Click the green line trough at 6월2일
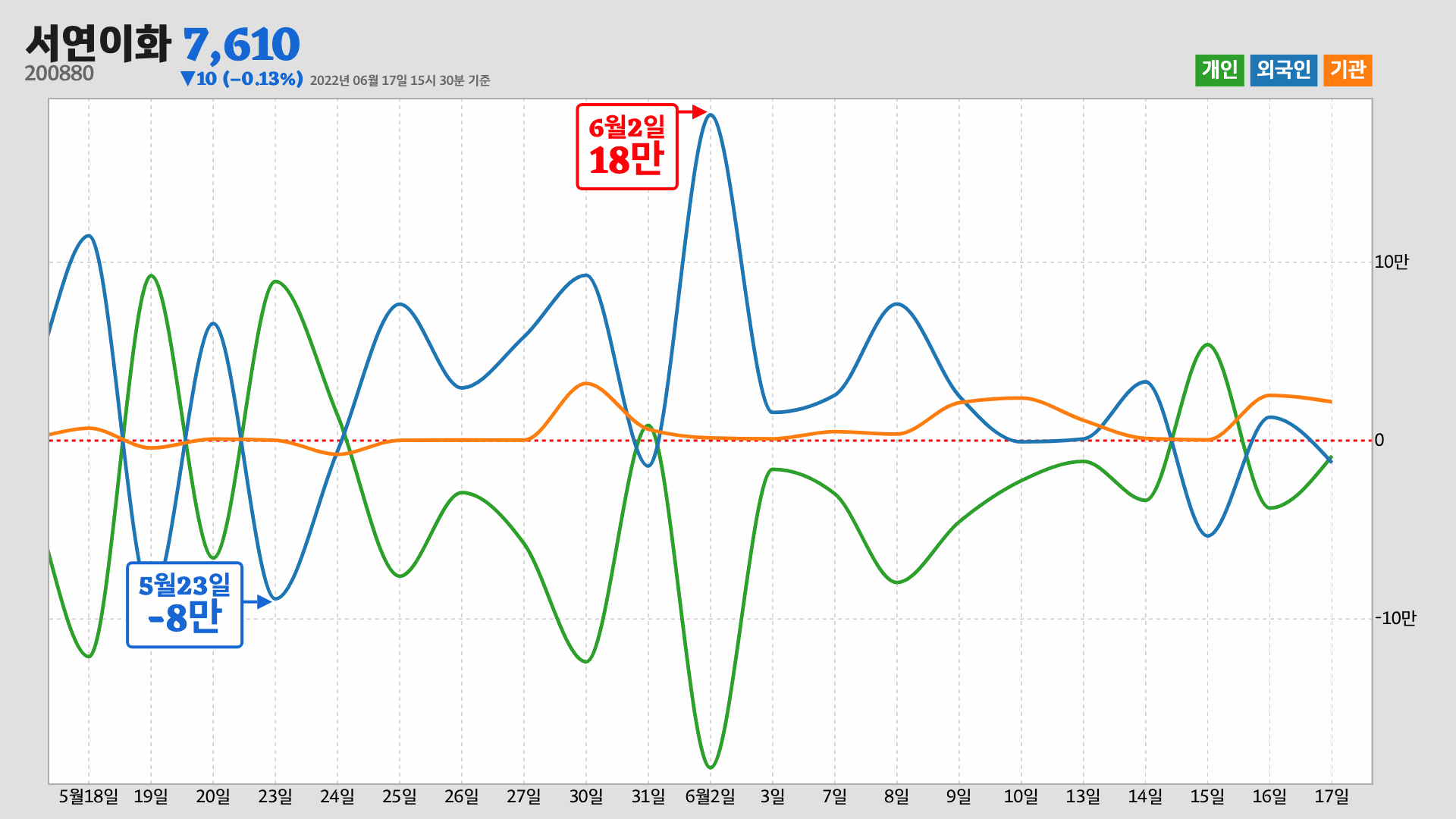Screen dimensions: 1456x819 pos(711,767)
